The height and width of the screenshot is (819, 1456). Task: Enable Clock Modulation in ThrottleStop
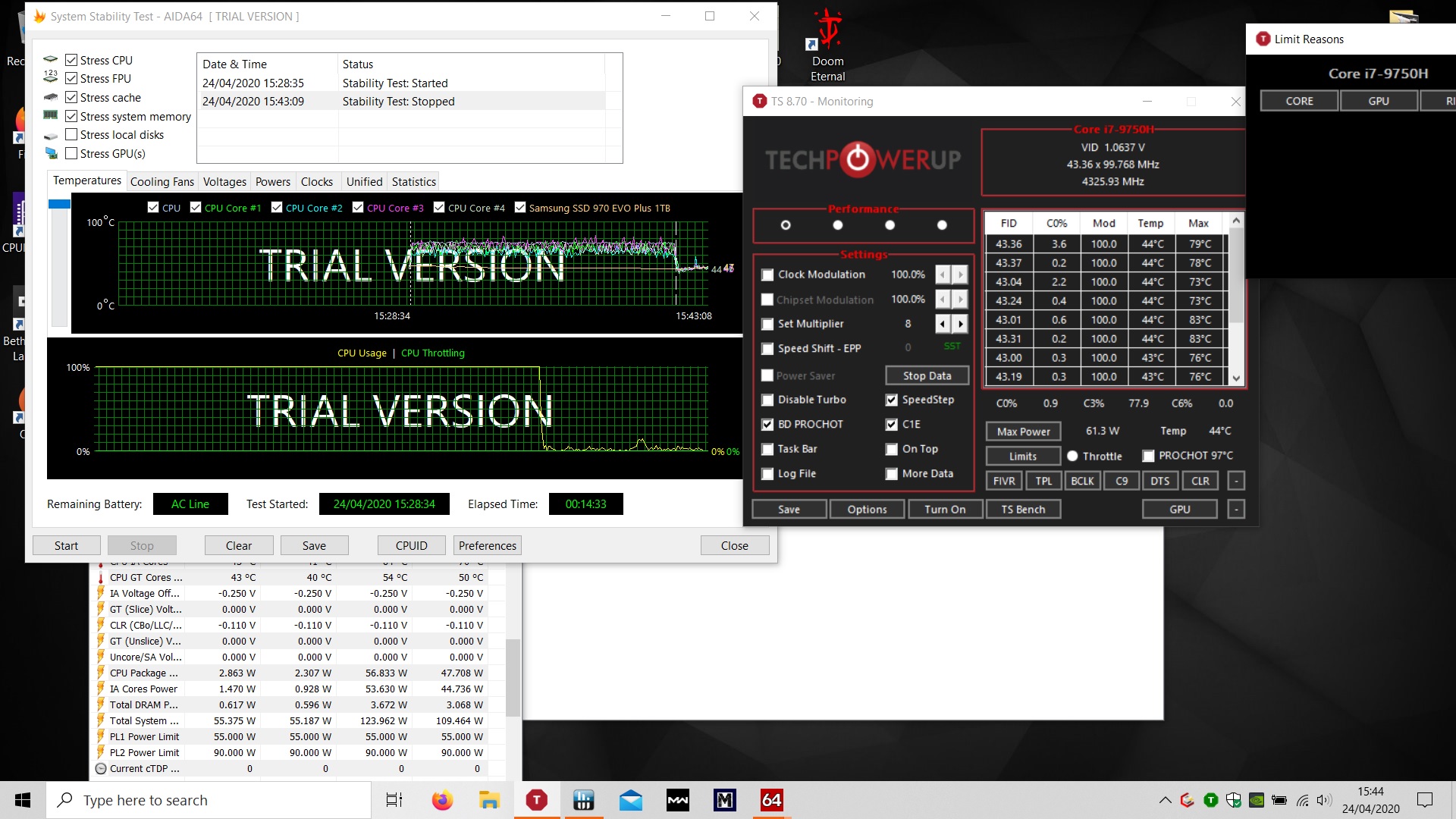click(767, 275)
